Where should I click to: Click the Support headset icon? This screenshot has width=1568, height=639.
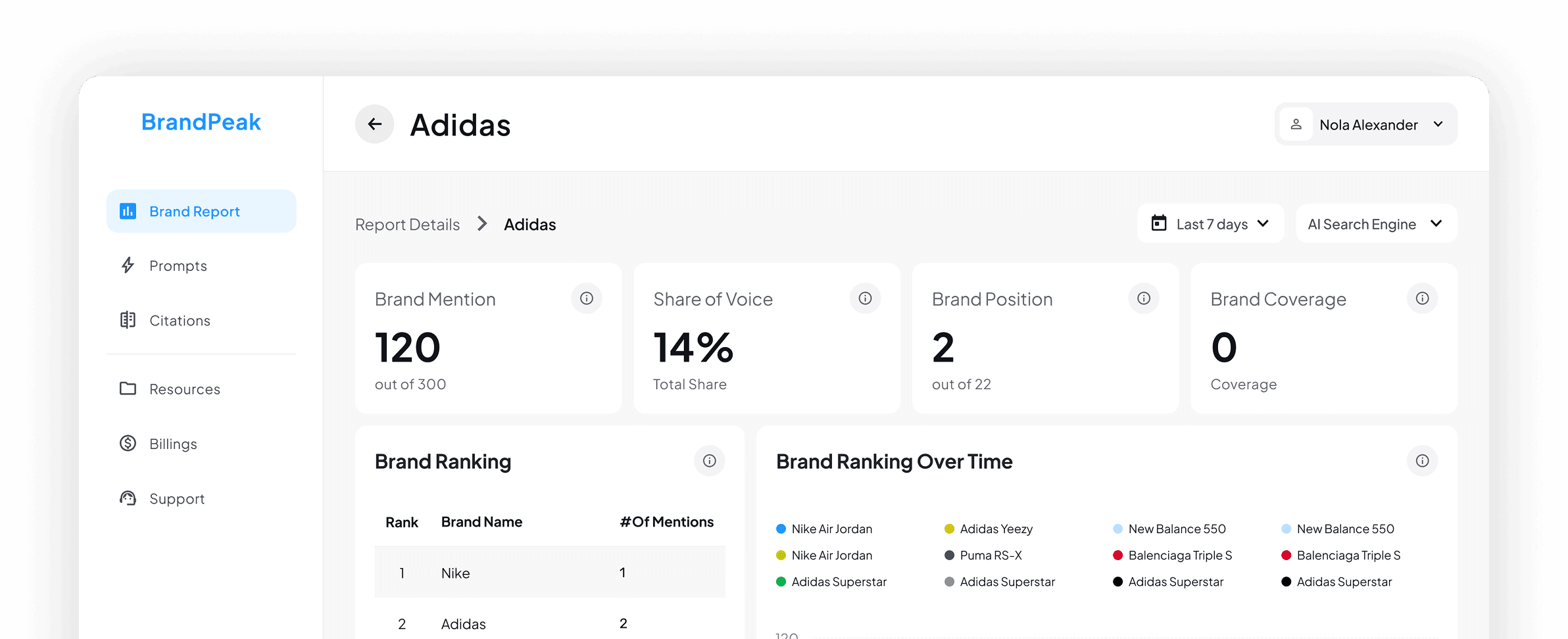pyautogui.click(x=128, y=498)
